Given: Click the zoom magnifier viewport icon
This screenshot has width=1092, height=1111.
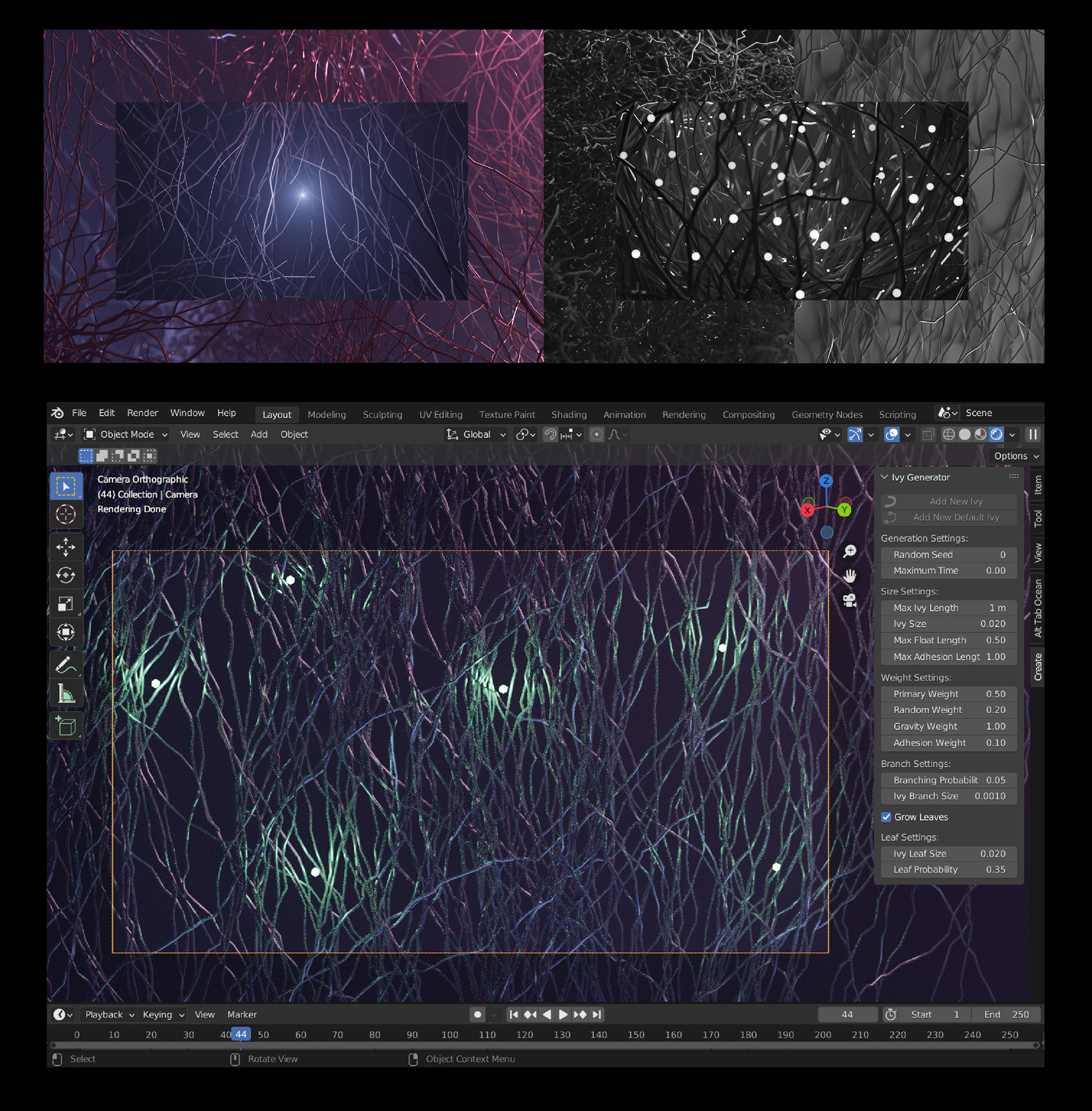Looking at the screenshot, I should point(849,551).
